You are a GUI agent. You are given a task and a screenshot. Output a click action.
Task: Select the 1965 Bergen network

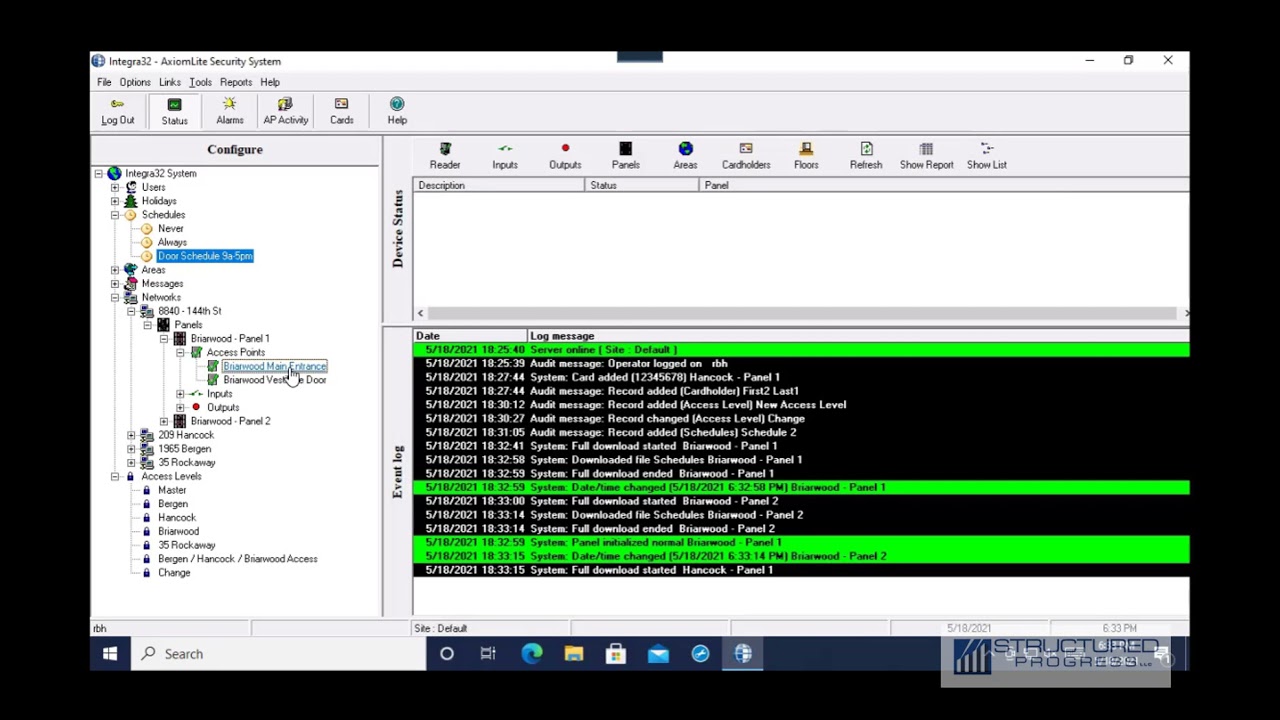coord(184,449)
